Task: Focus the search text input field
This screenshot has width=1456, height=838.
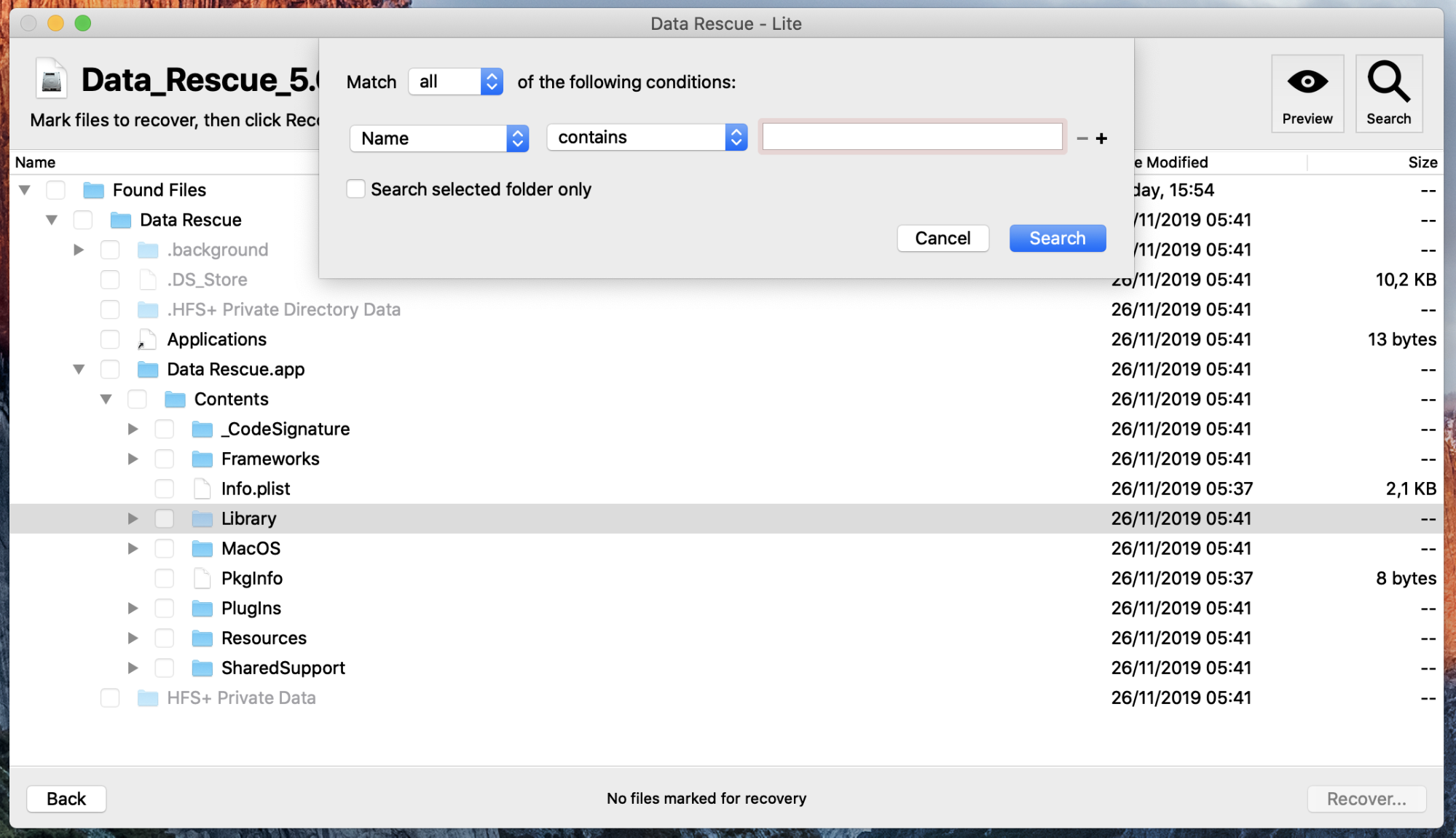Action: click(x=912, y=137)
